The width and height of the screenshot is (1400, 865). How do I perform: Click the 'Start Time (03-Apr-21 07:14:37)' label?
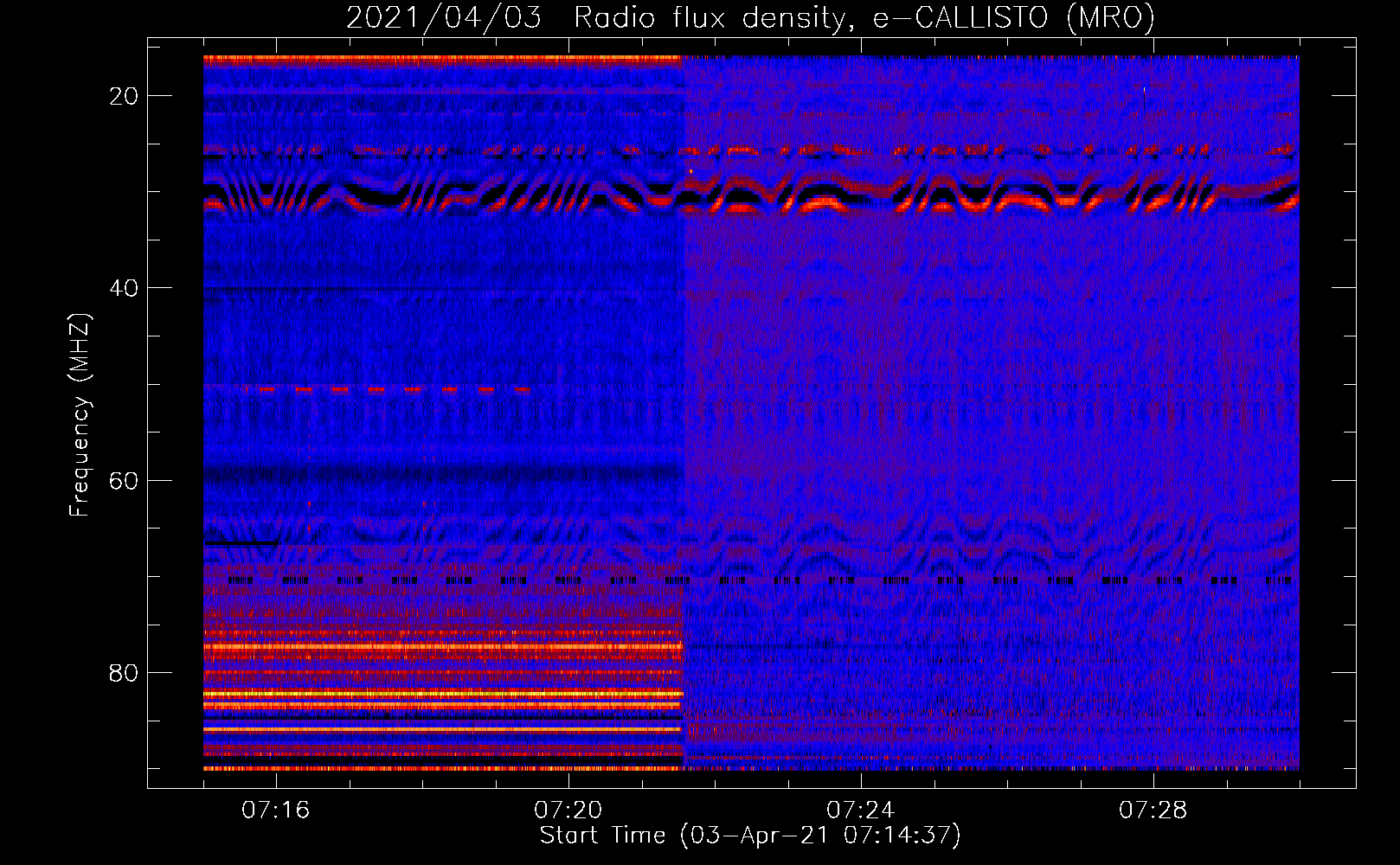coord(750,836)
